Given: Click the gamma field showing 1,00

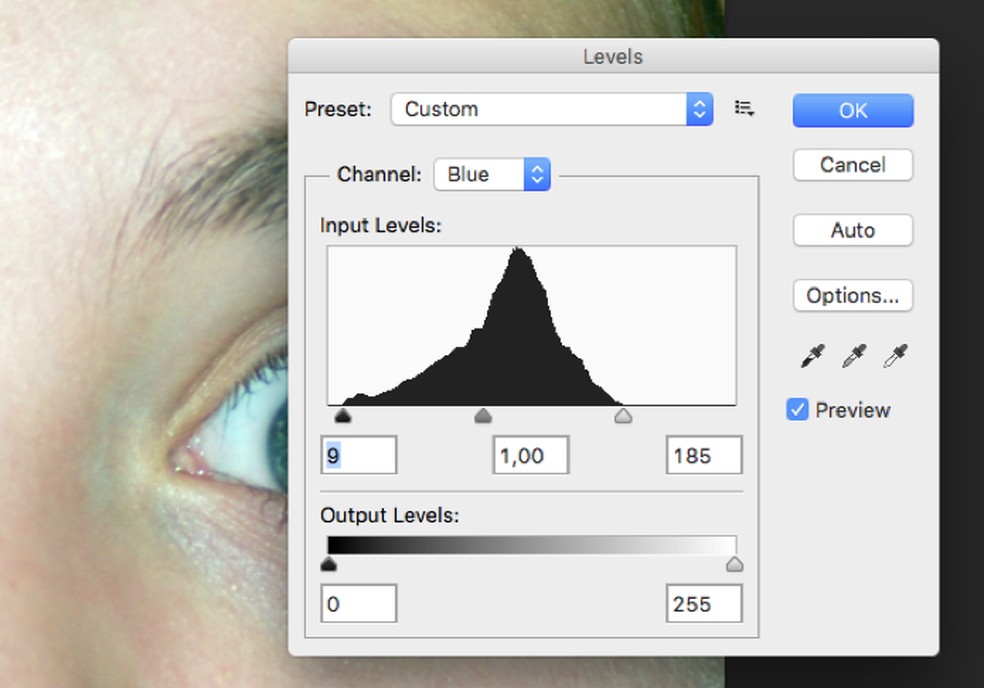Looking at the screenshot, I should tap(531, 456).
